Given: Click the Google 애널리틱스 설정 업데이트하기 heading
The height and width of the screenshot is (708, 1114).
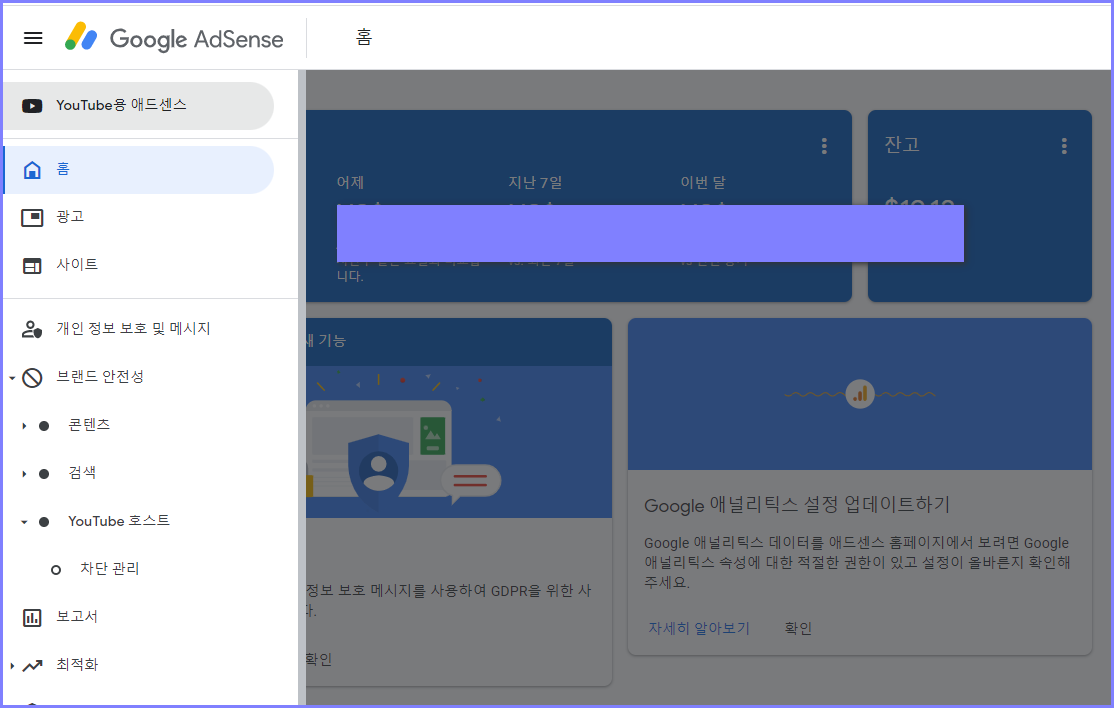Looking at the screenshot, I should 796,505.
